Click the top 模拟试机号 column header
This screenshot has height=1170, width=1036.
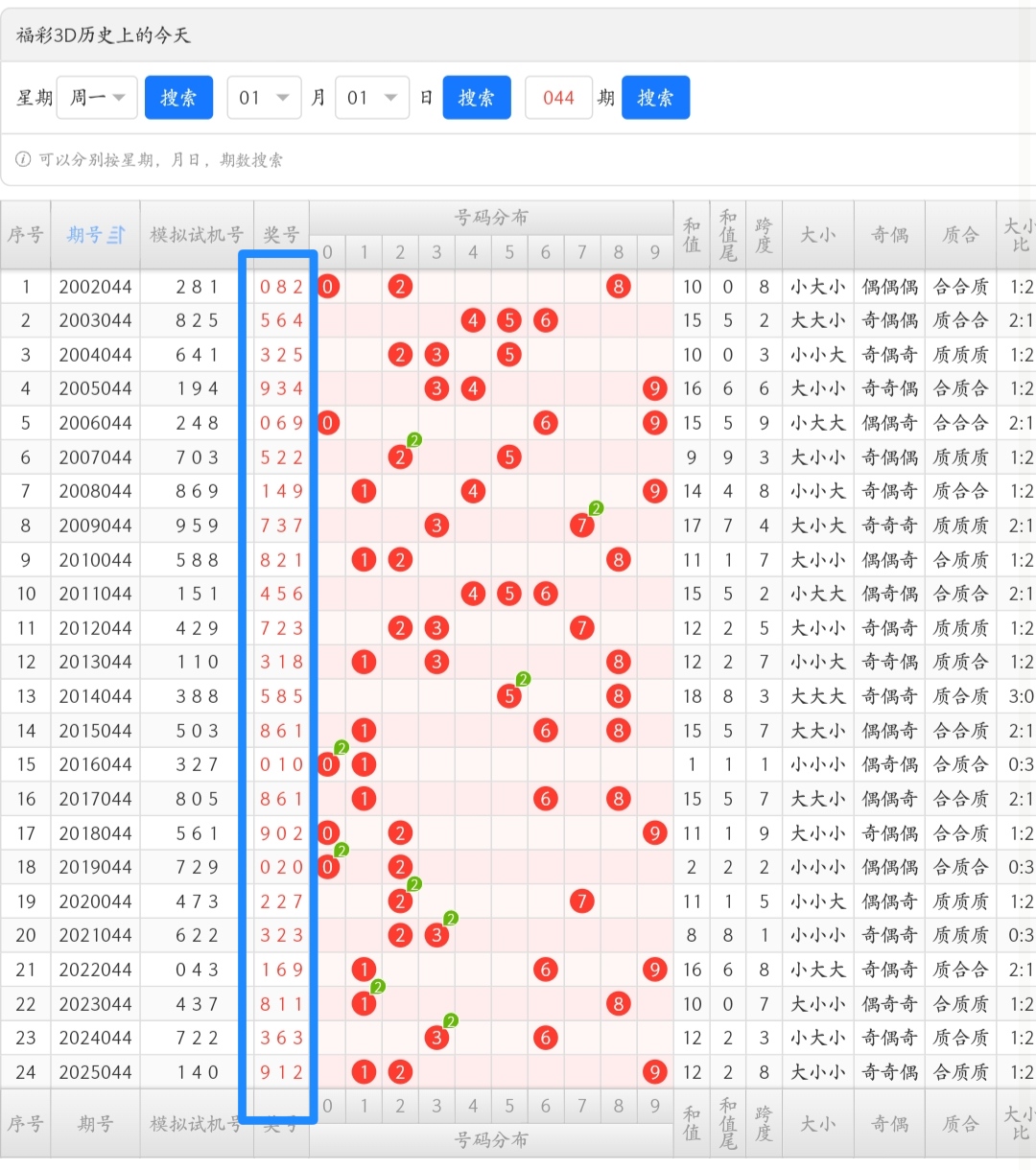pos(197,235)
